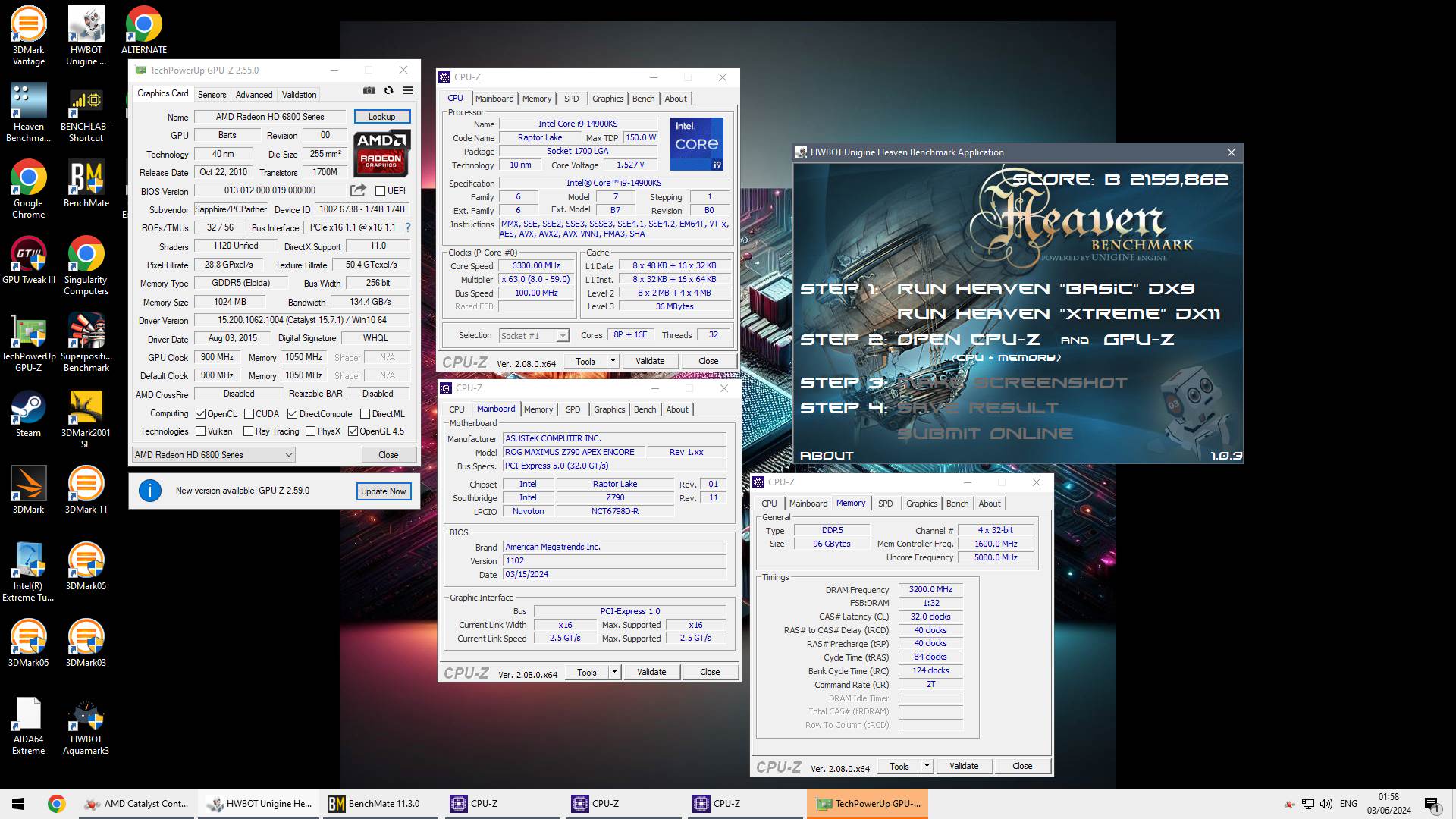Open GPU Tweak III desktop icon
The width and height of the screenshot is (1456, 819).
click(28, 260)
